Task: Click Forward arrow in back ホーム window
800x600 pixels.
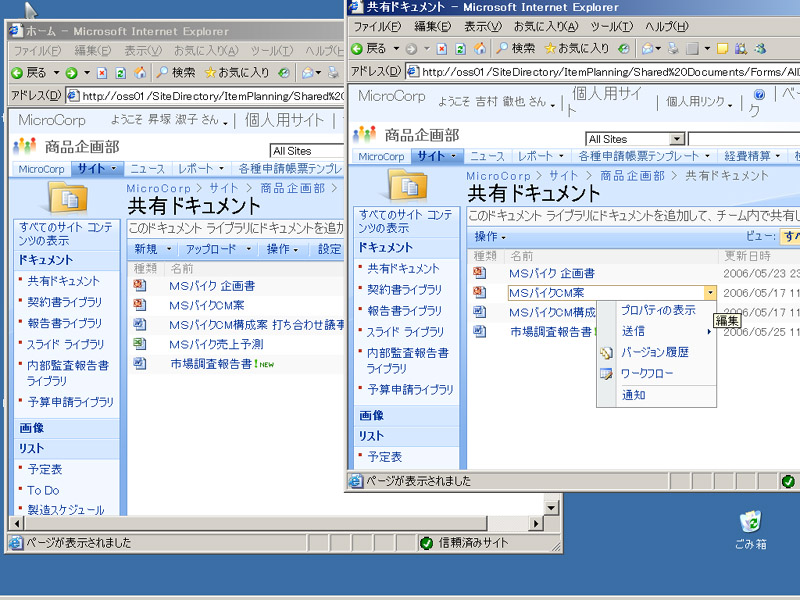Action: (71, 73)
